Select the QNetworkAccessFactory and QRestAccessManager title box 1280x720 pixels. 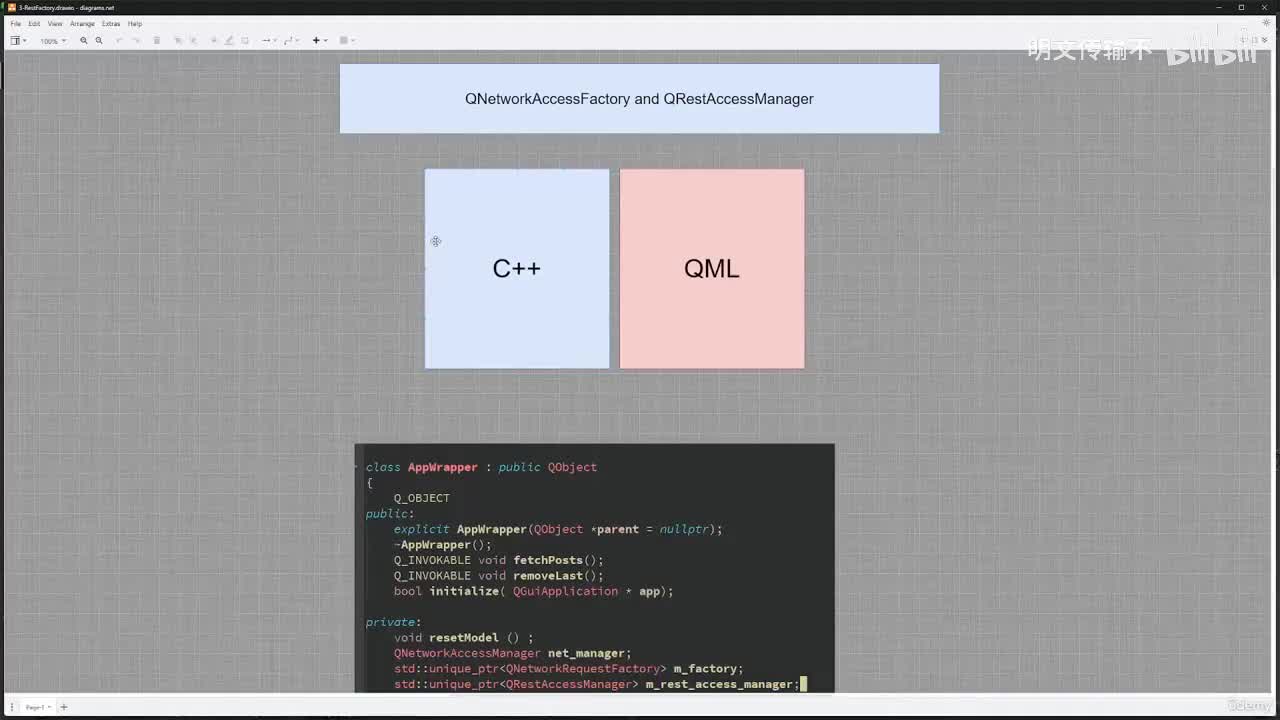tap(639, 99)
